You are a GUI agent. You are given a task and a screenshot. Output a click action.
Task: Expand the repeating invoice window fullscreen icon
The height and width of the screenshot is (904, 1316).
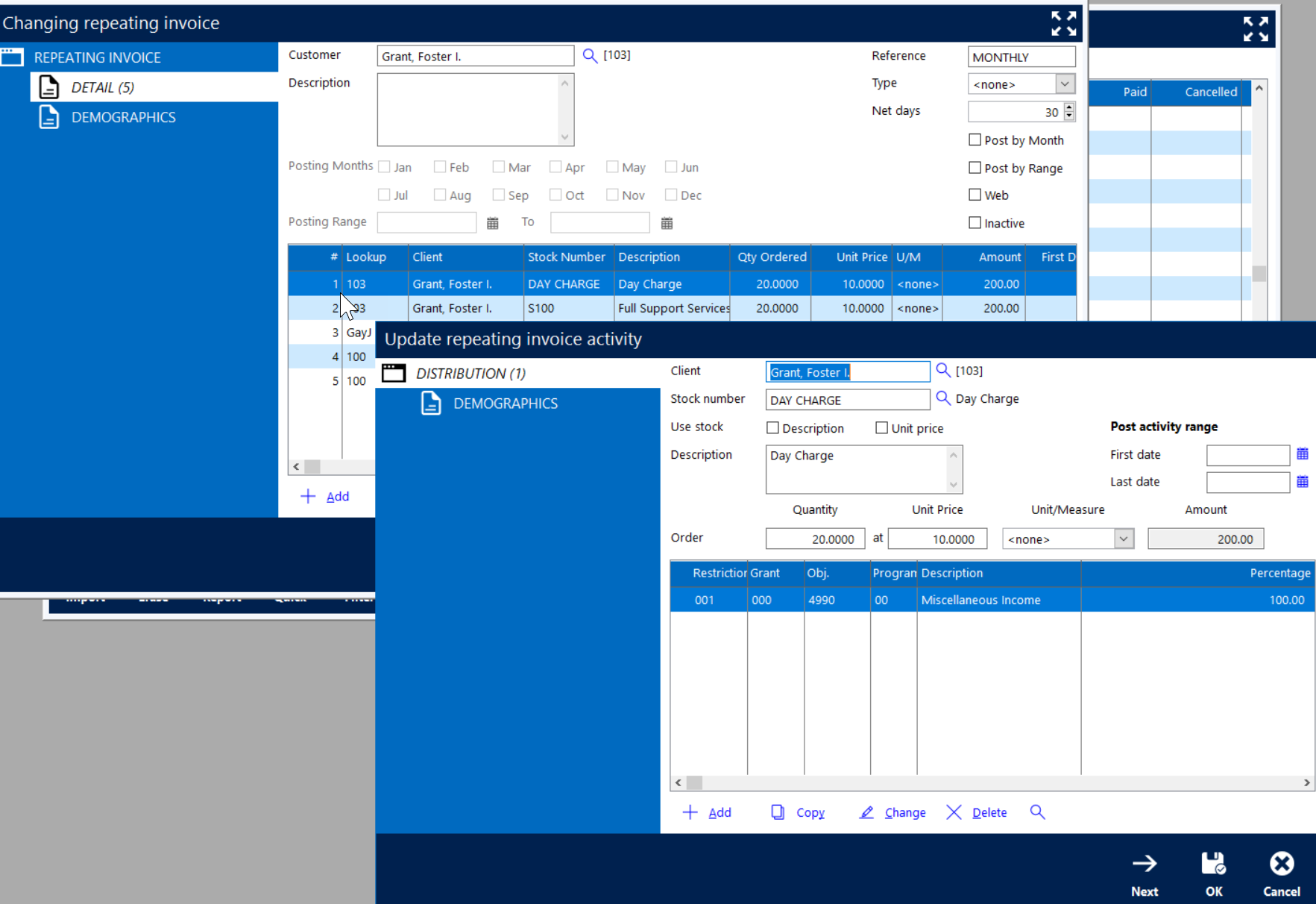1063,23
